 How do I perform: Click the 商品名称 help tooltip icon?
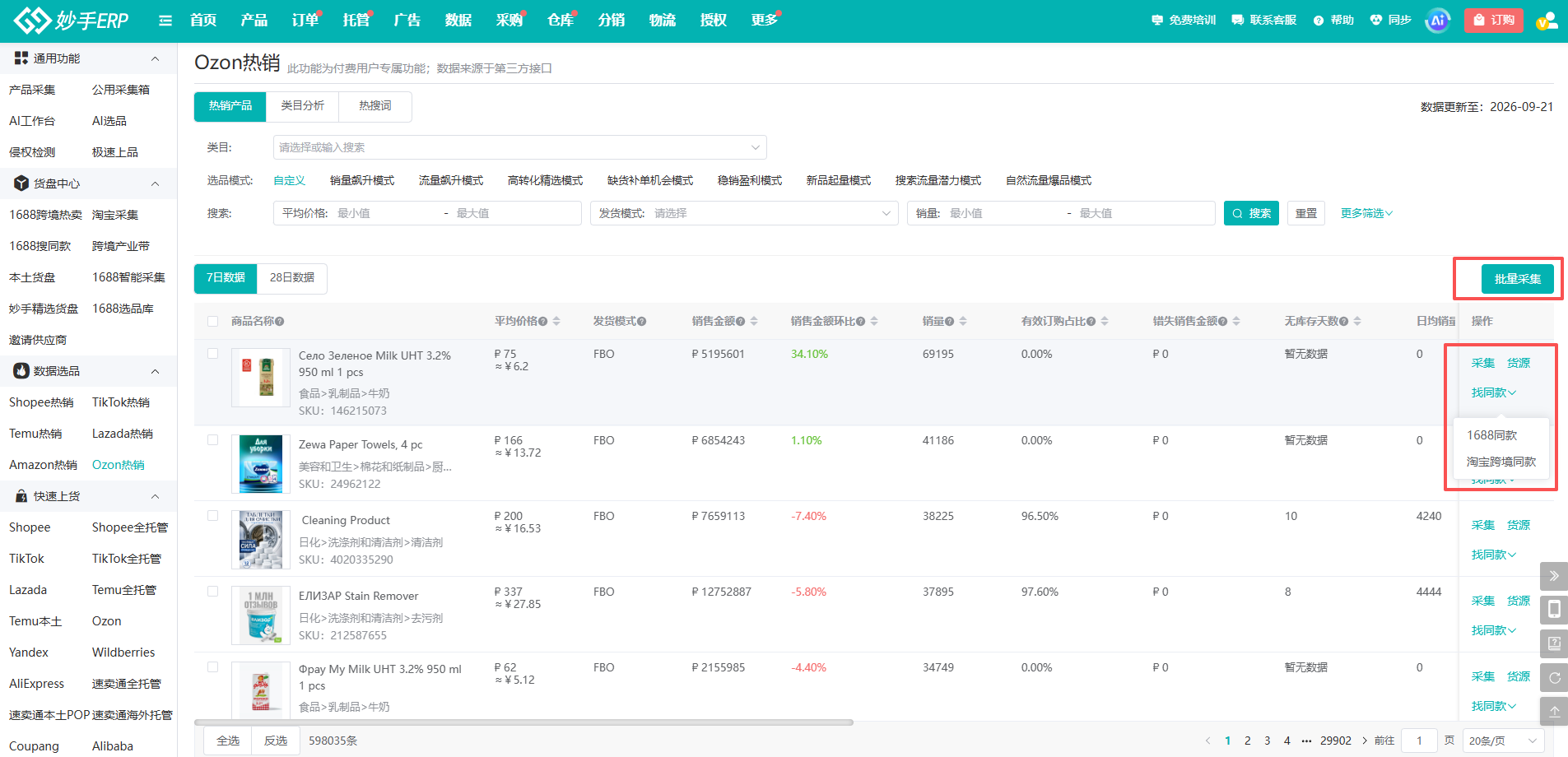click(x=280, y=322)
